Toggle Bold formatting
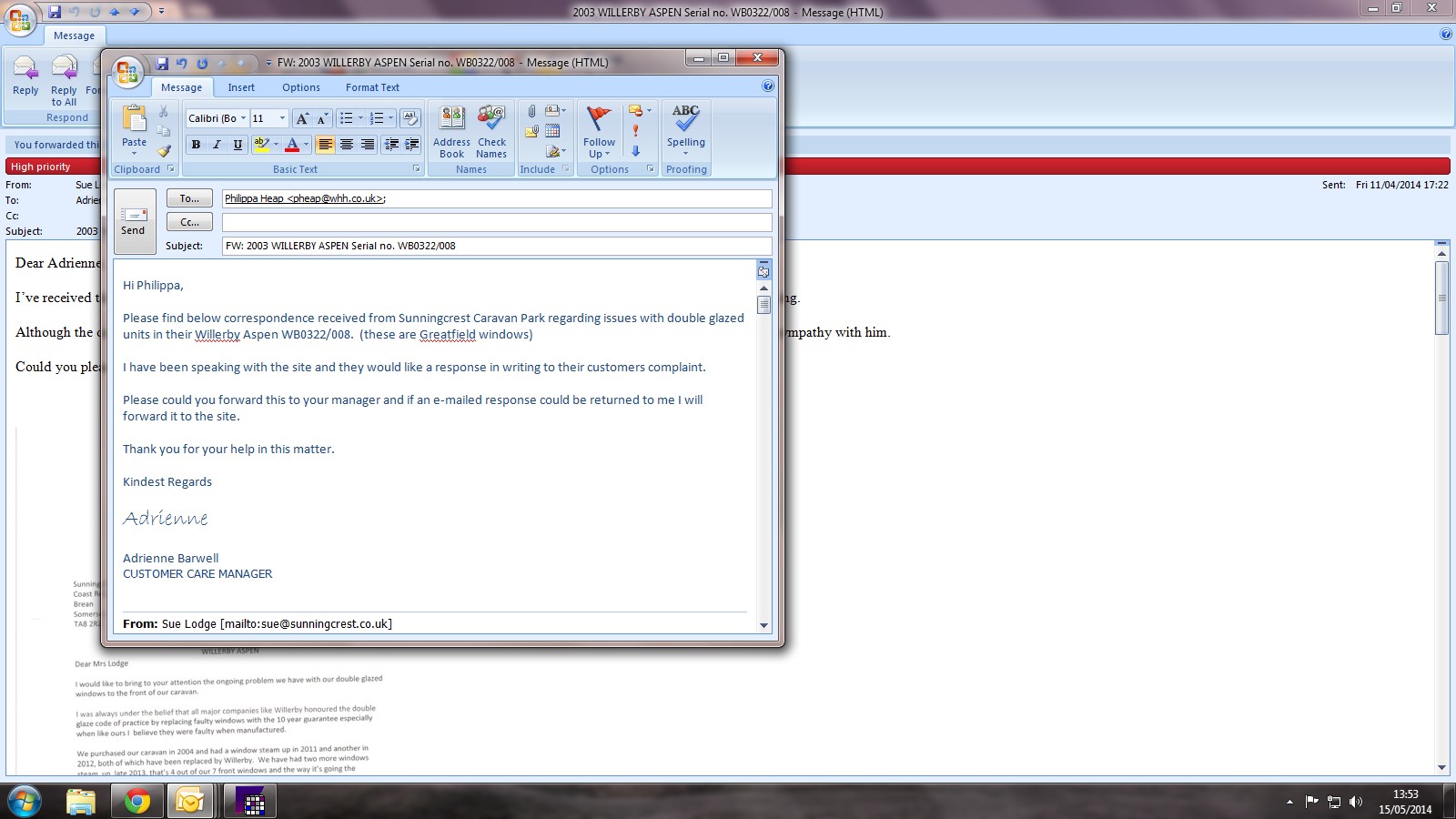1456x819 pixels. point(196,145)
